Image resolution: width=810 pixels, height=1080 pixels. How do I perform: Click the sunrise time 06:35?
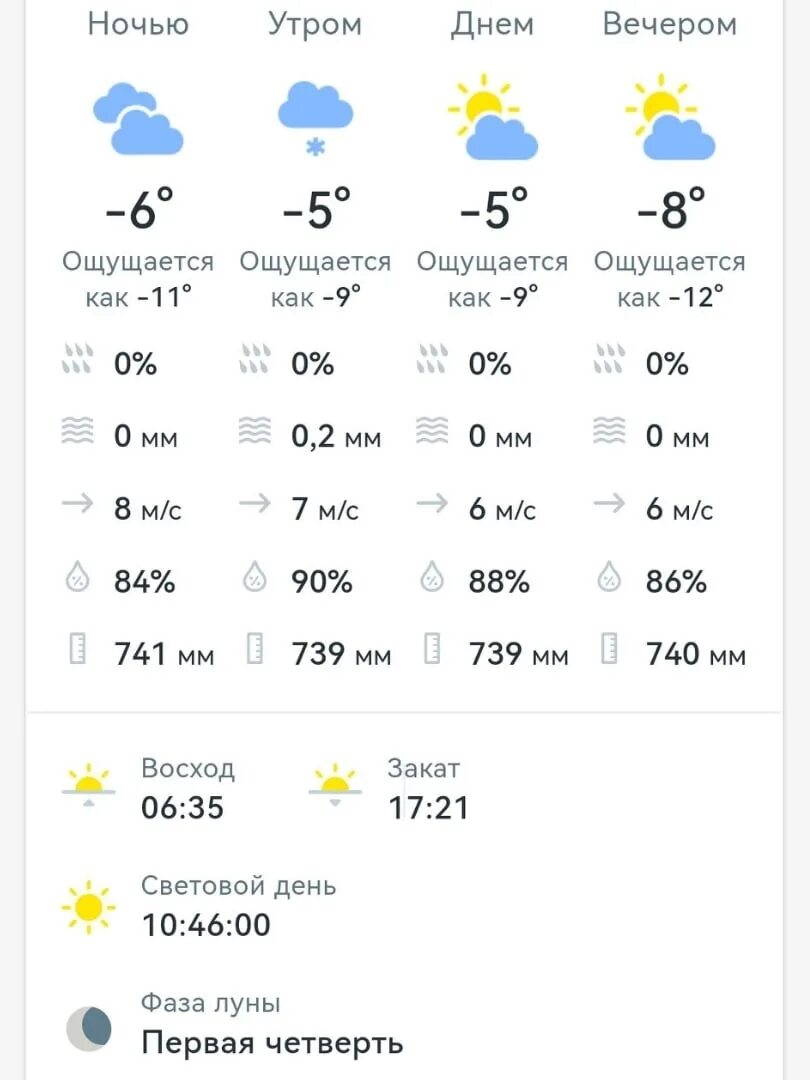coord(183,808)
